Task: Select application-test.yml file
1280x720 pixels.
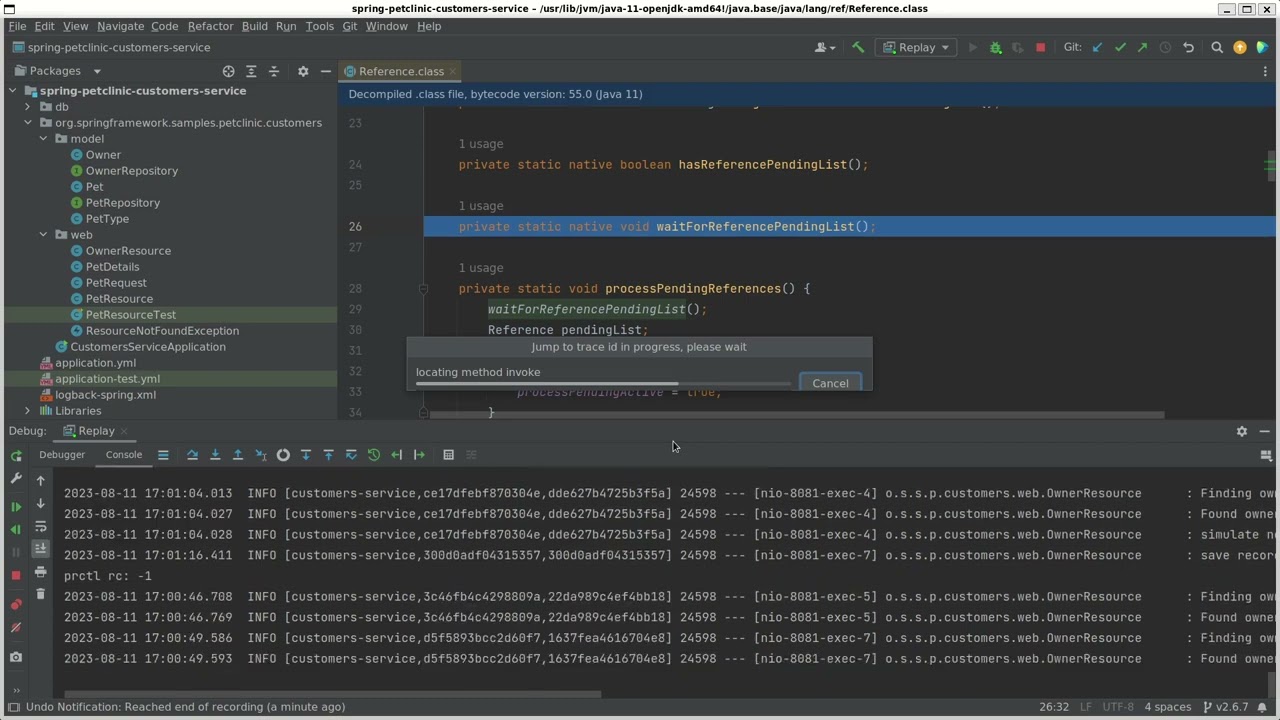Action: [107, 379]
